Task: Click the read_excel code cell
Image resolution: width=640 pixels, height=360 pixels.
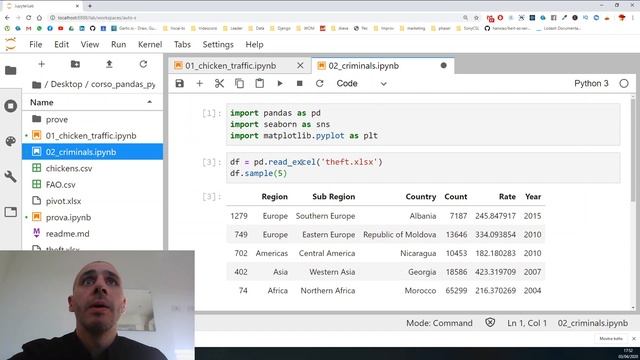Action: click(x=423, y=167)
